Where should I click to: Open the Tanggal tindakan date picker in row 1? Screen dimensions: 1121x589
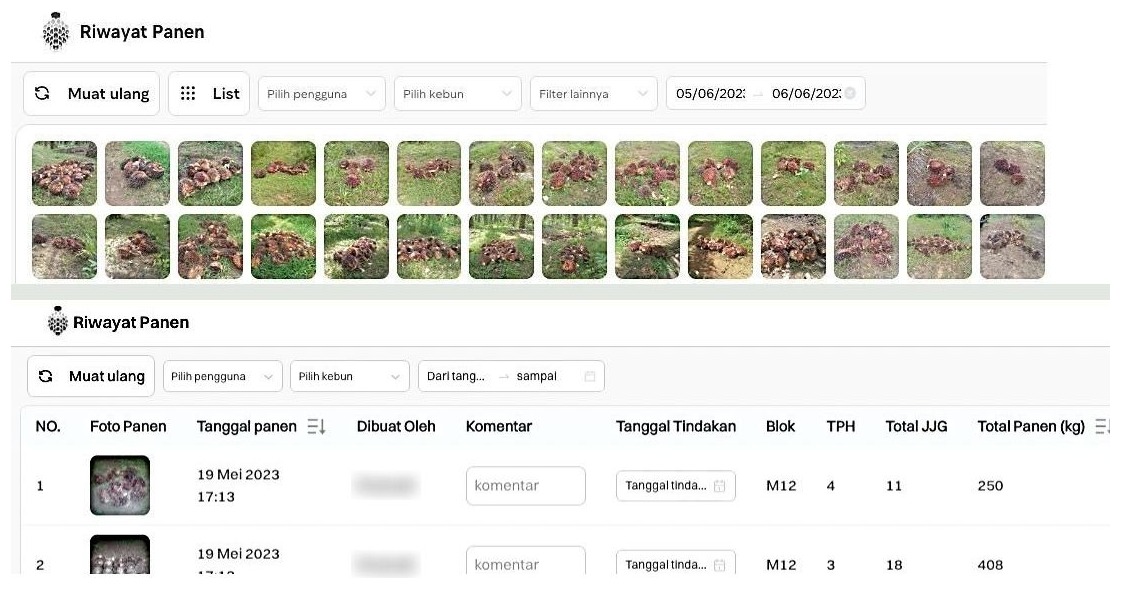pos(676,485)
